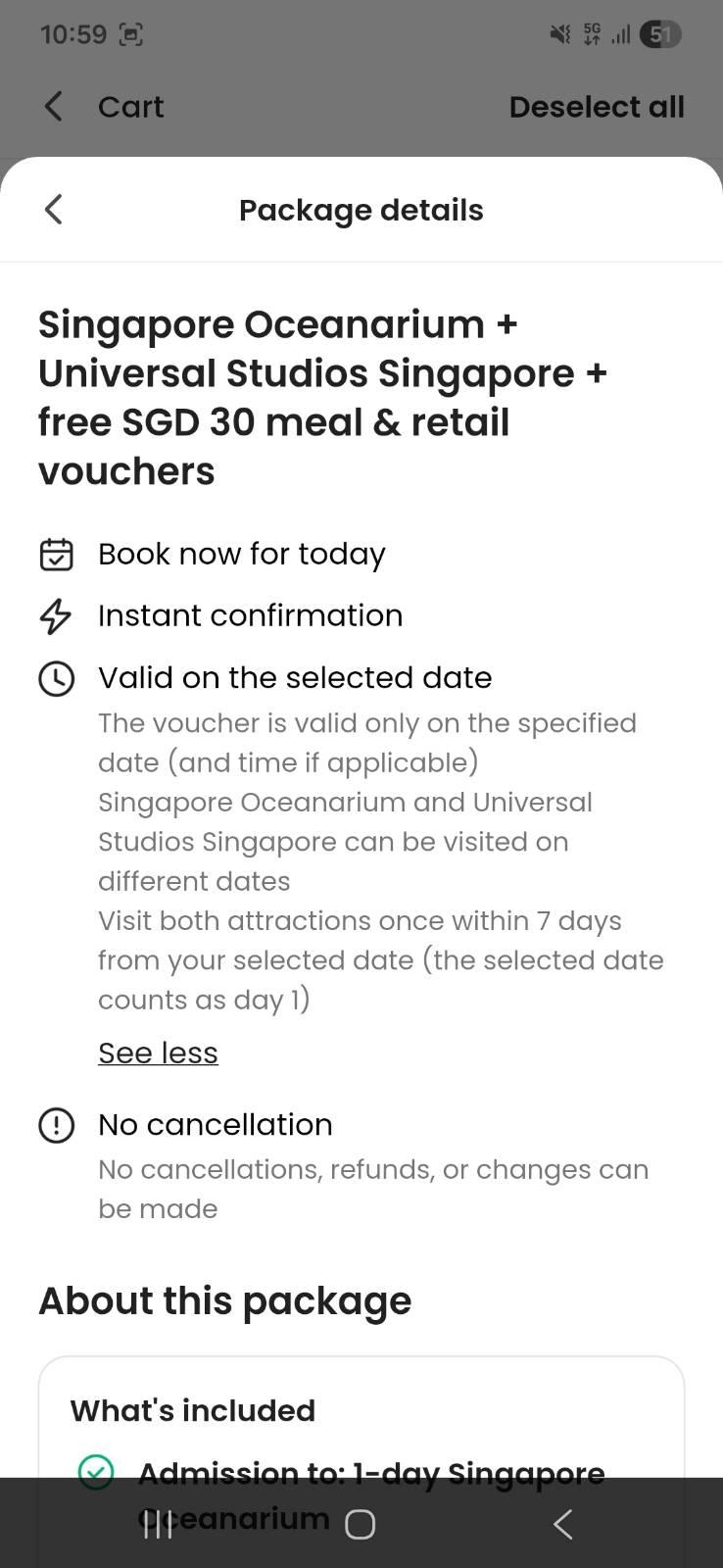
Task: Tap the What's included card heading
Action: click(193, 1410)
